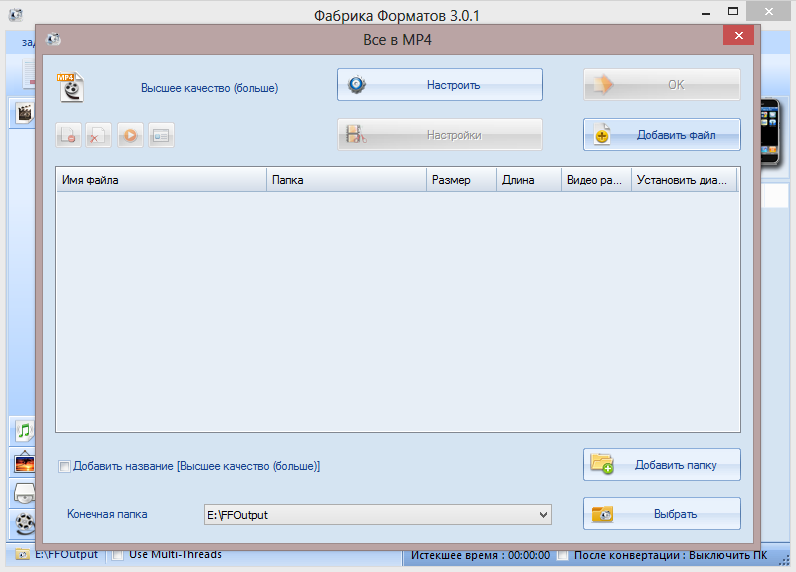Screen dimensions: 796x572
Task: Close the Все в MP4 dialog
Action: (738, 36)
